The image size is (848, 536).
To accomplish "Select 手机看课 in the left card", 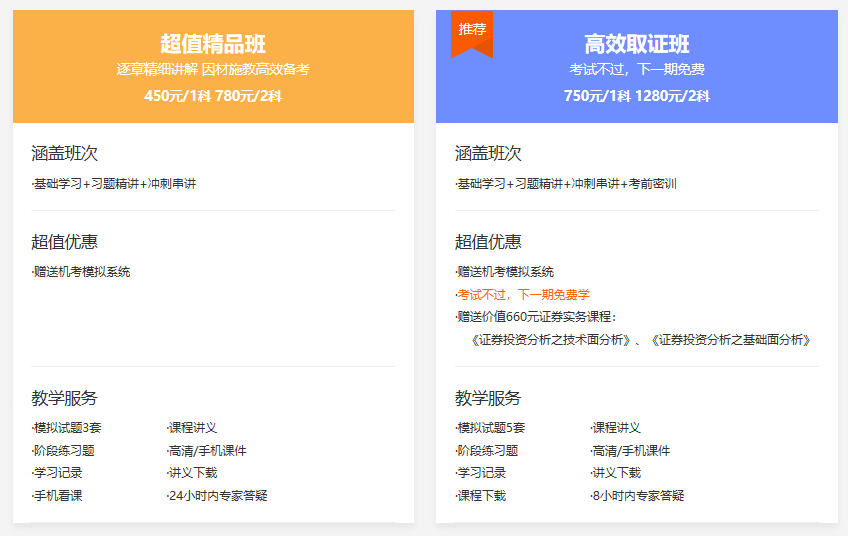I will [58, 495].
